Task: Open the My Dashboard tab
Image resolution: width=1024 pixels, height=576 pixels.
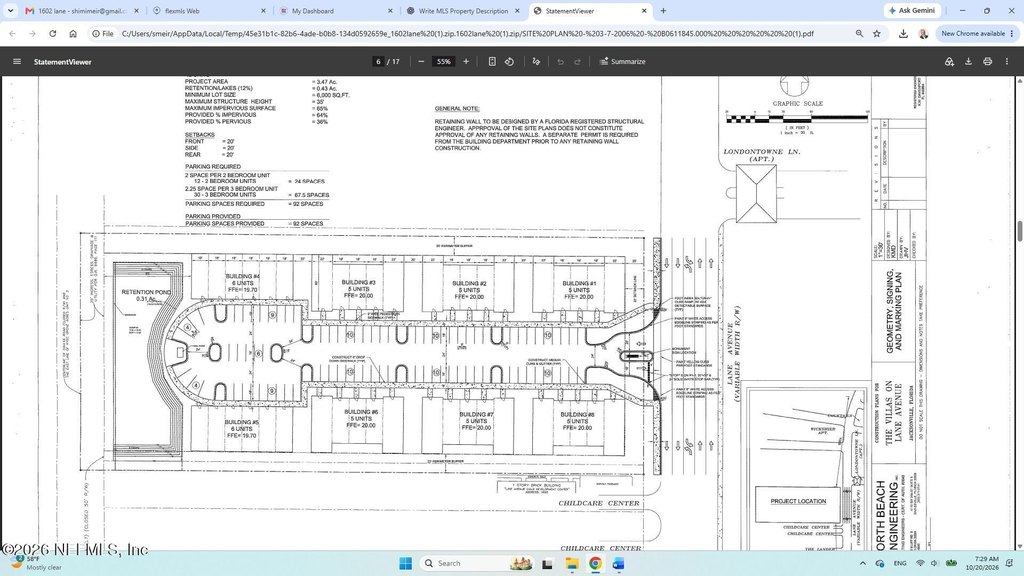Action: [336, 11]
